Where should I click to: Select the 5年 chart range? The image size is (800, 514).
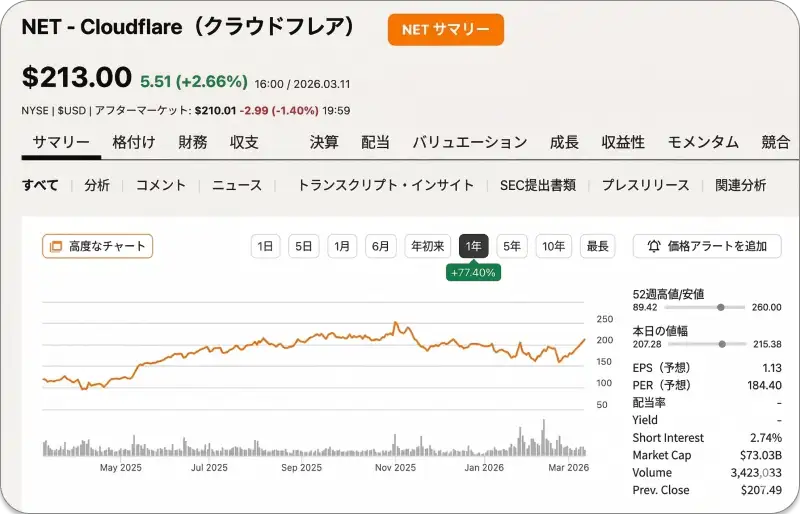tap(512, 247)
